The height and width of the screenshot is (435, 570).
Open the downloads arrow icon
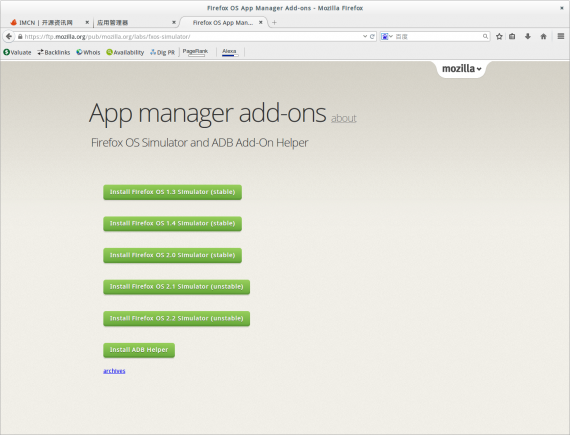528,36
